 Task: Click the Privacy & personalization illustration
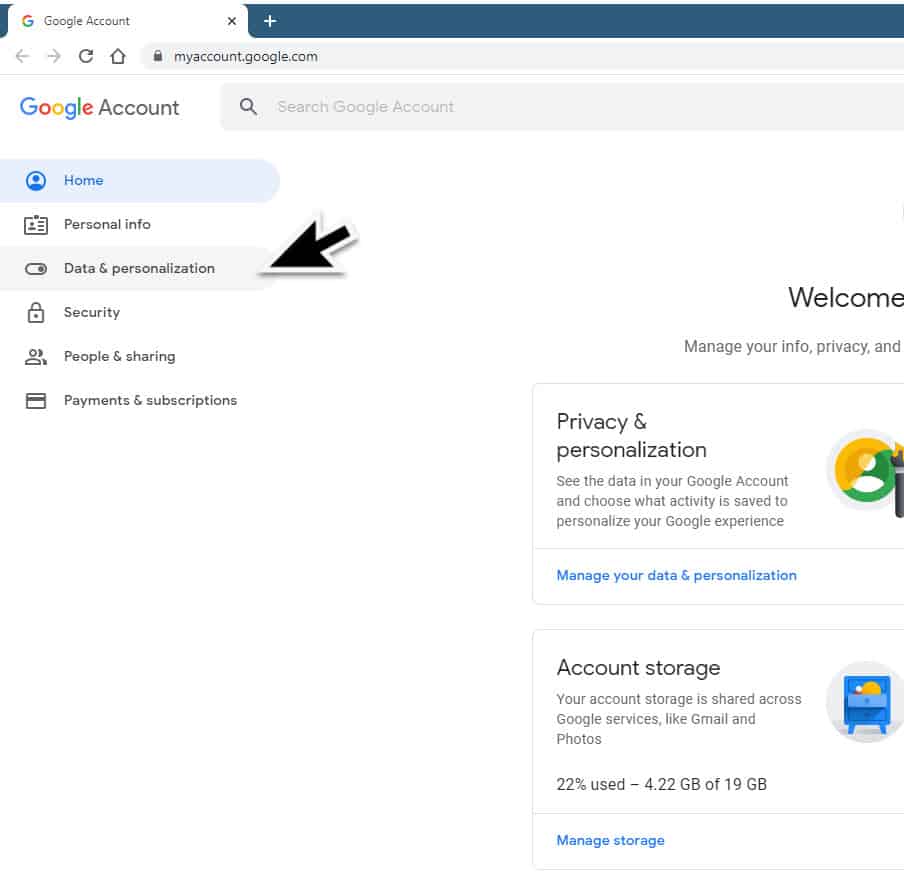866,470
